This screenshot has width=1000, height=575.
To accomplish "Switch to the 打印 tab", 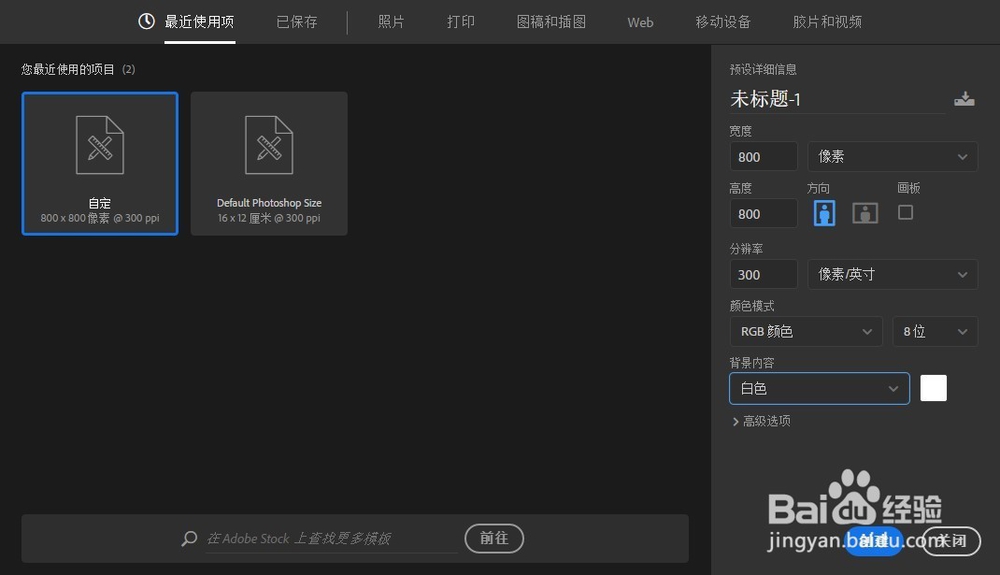I will coord(461,22).
